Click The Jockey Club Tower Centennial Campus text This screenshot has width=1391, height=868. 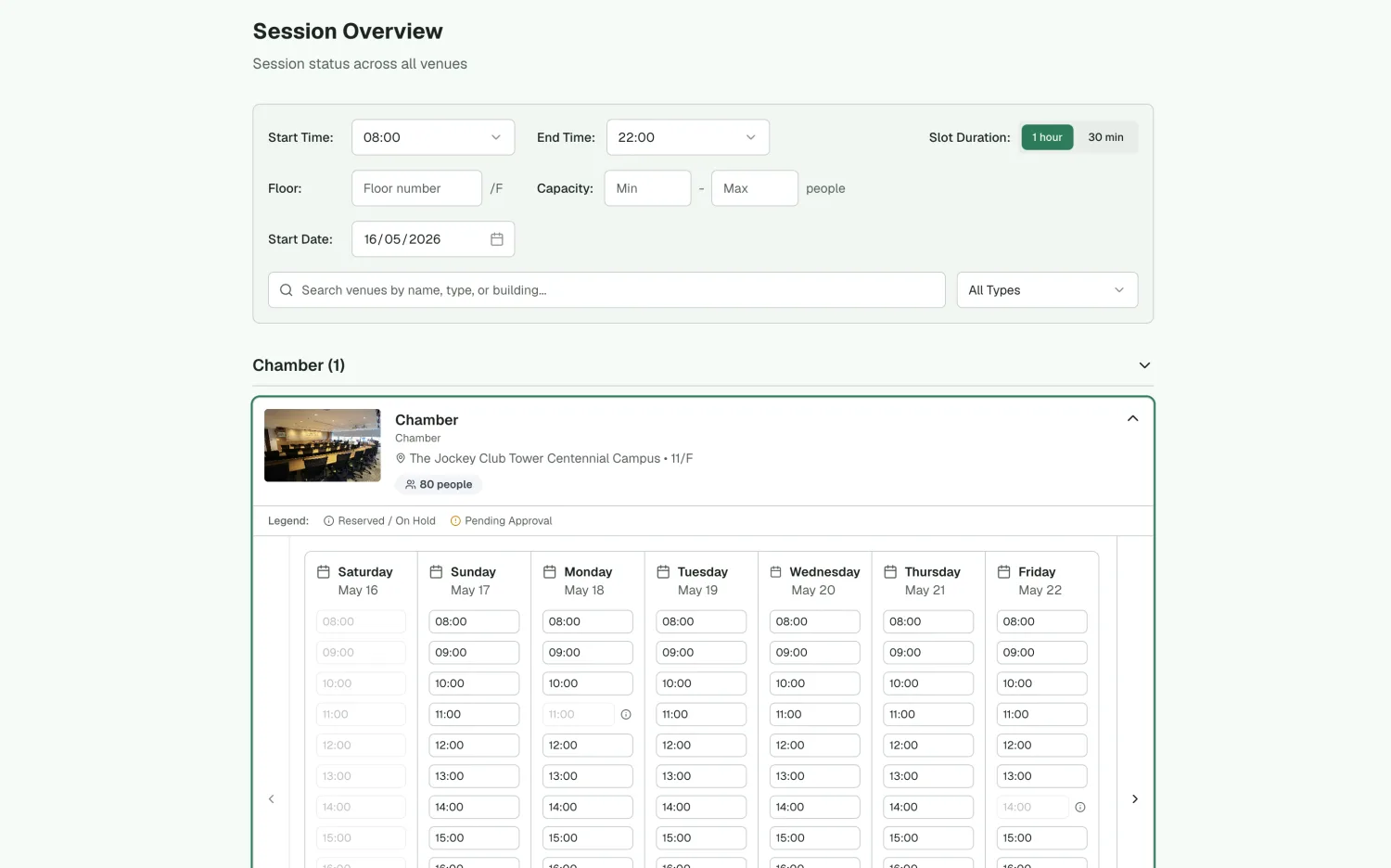[x=535, y=458]
